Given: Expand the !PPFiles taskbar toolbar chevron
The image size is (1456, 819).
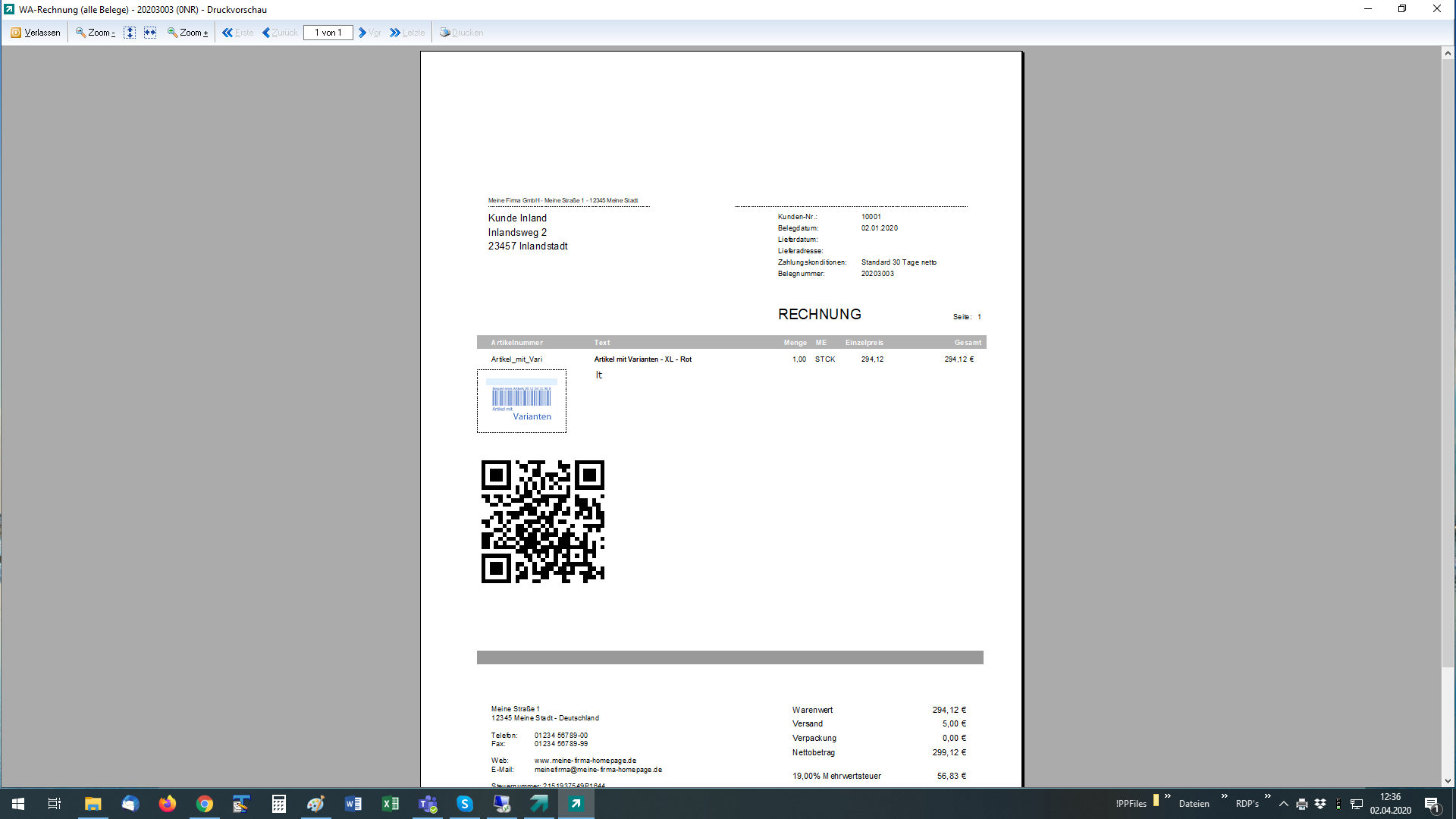Looking at the screenshot, I should click(x=1168, y=796).
